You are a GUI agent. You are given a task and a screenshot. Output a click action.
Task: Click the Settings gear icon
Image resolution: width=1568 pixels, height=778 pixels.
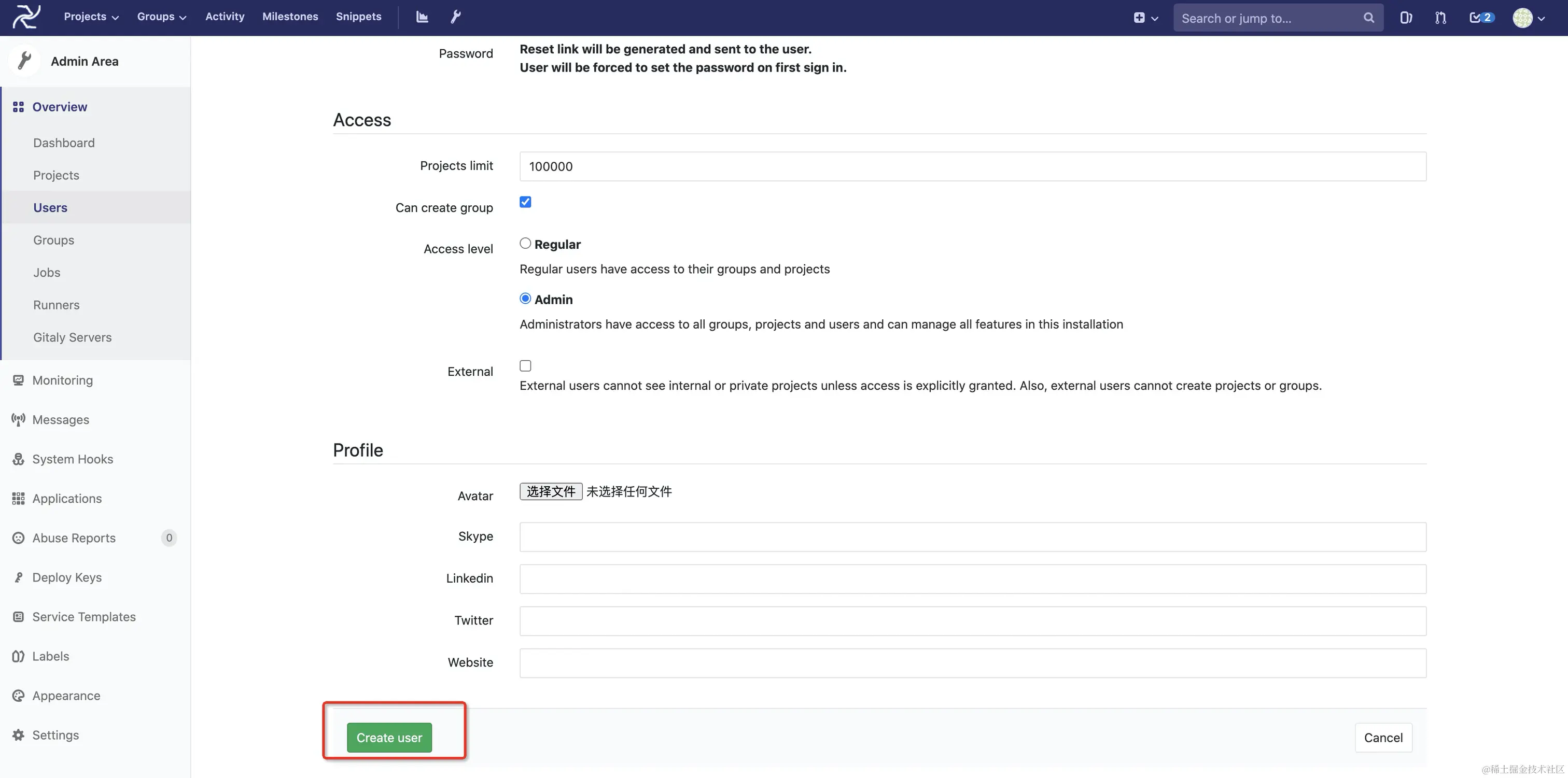pyautogui.click(x=18, y=735)
